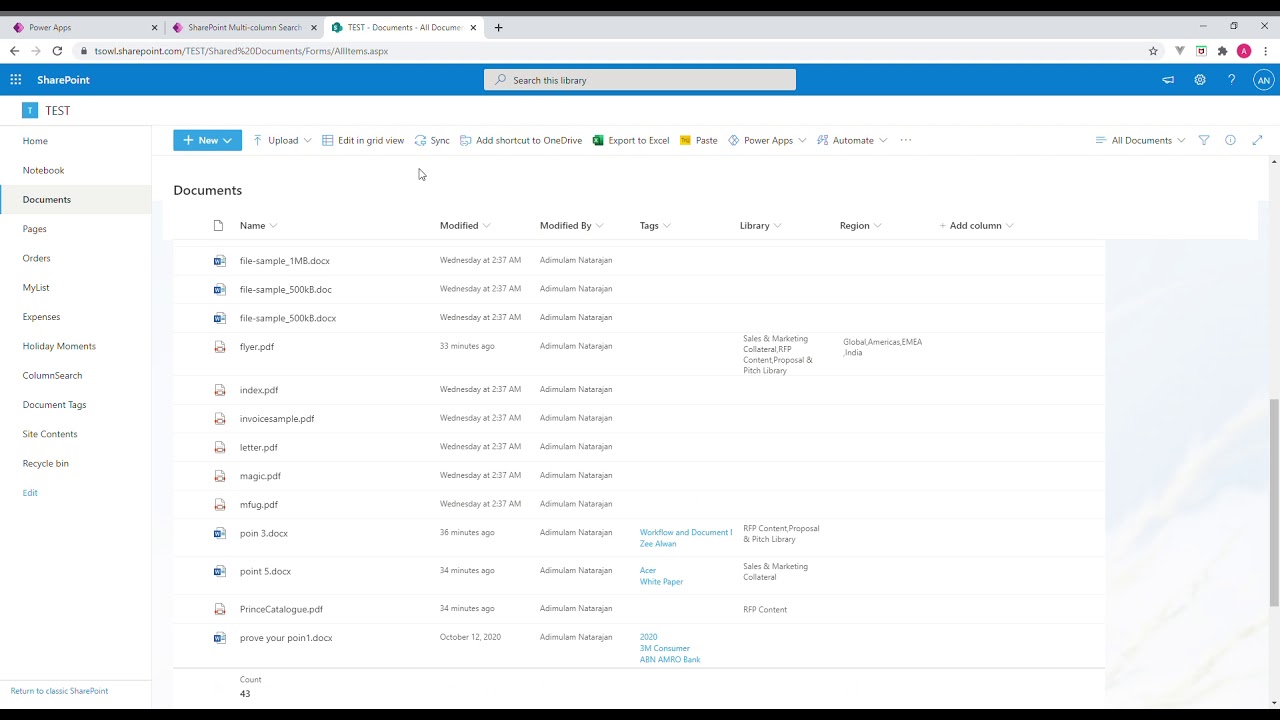Open prove your poin1.docx
This screenshot has height=720, width=1280.
286,638
